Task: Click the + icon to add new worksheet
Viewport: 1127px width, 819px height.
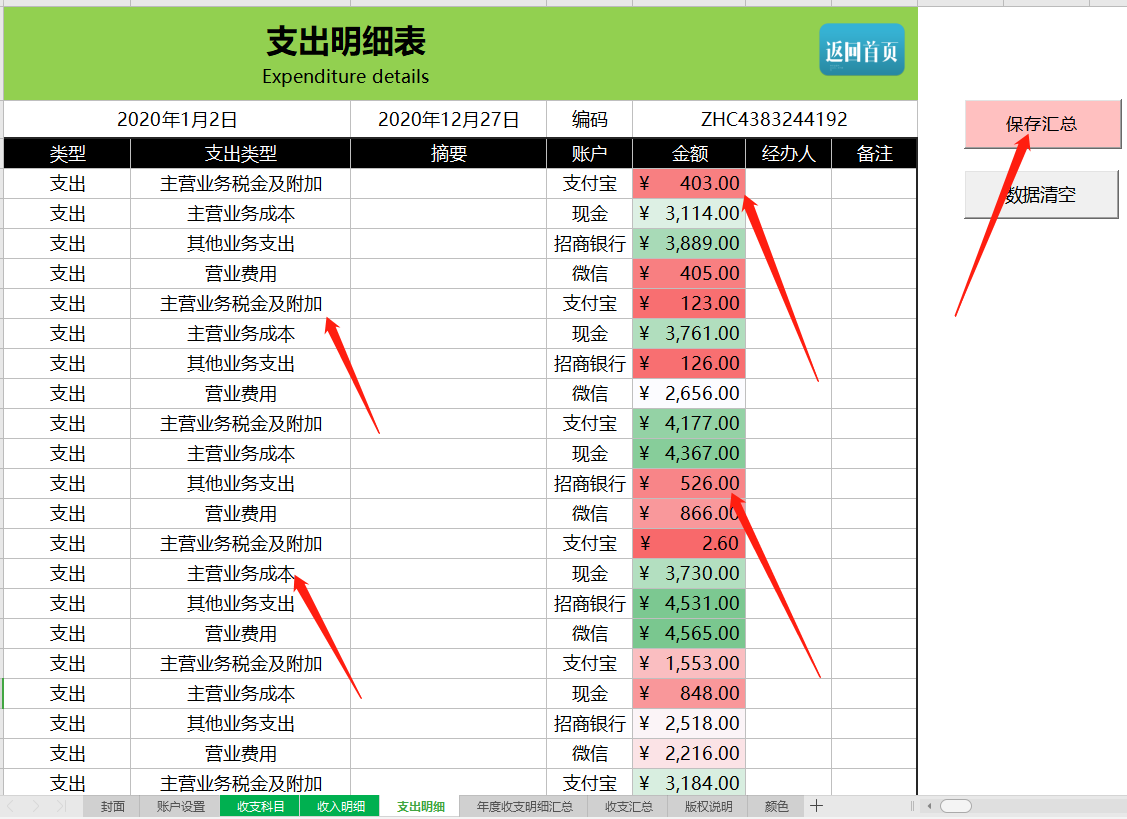Action: pos(817,805)
